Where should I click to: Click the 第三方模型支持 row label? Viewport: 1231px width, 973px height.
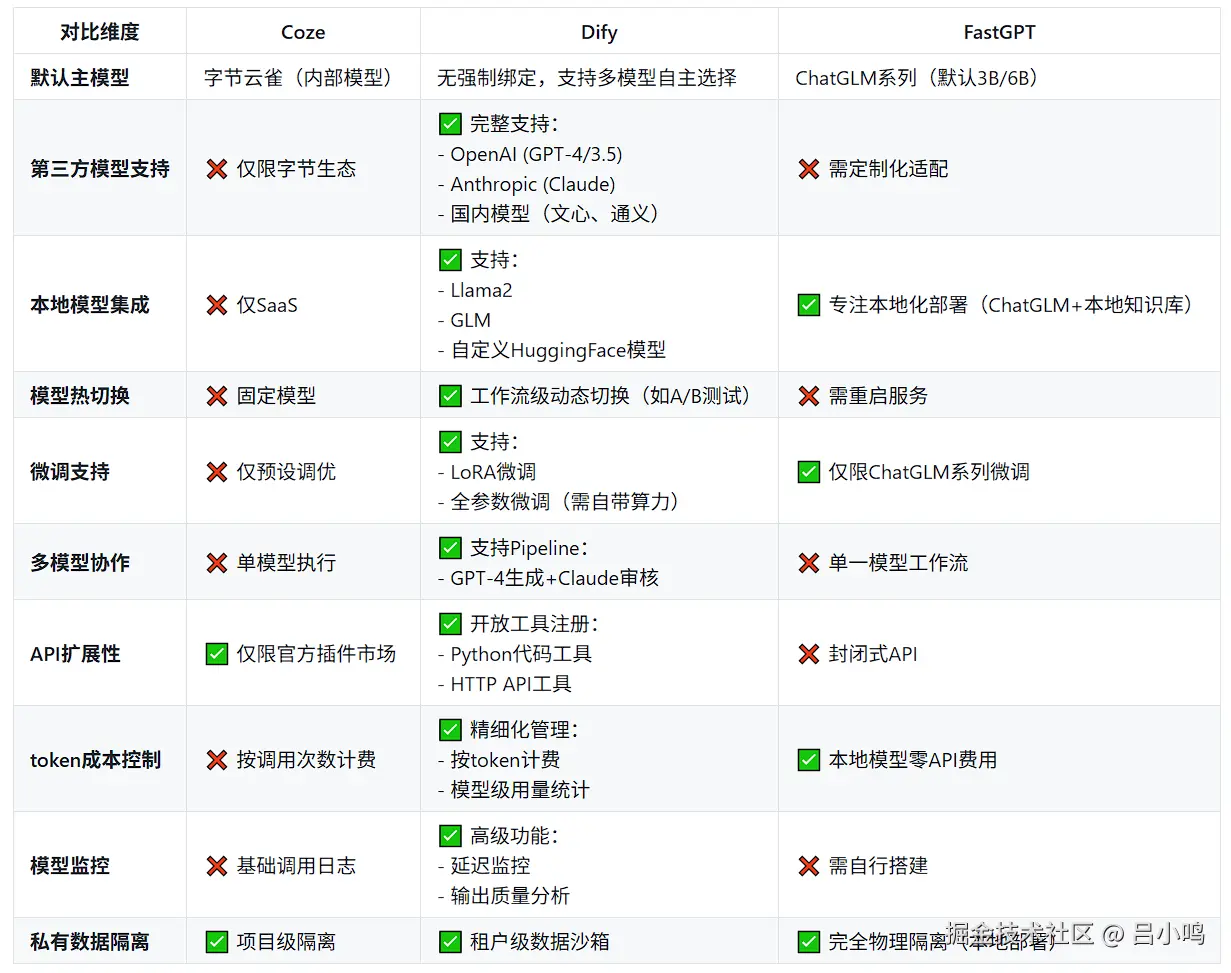pos(100,169)
